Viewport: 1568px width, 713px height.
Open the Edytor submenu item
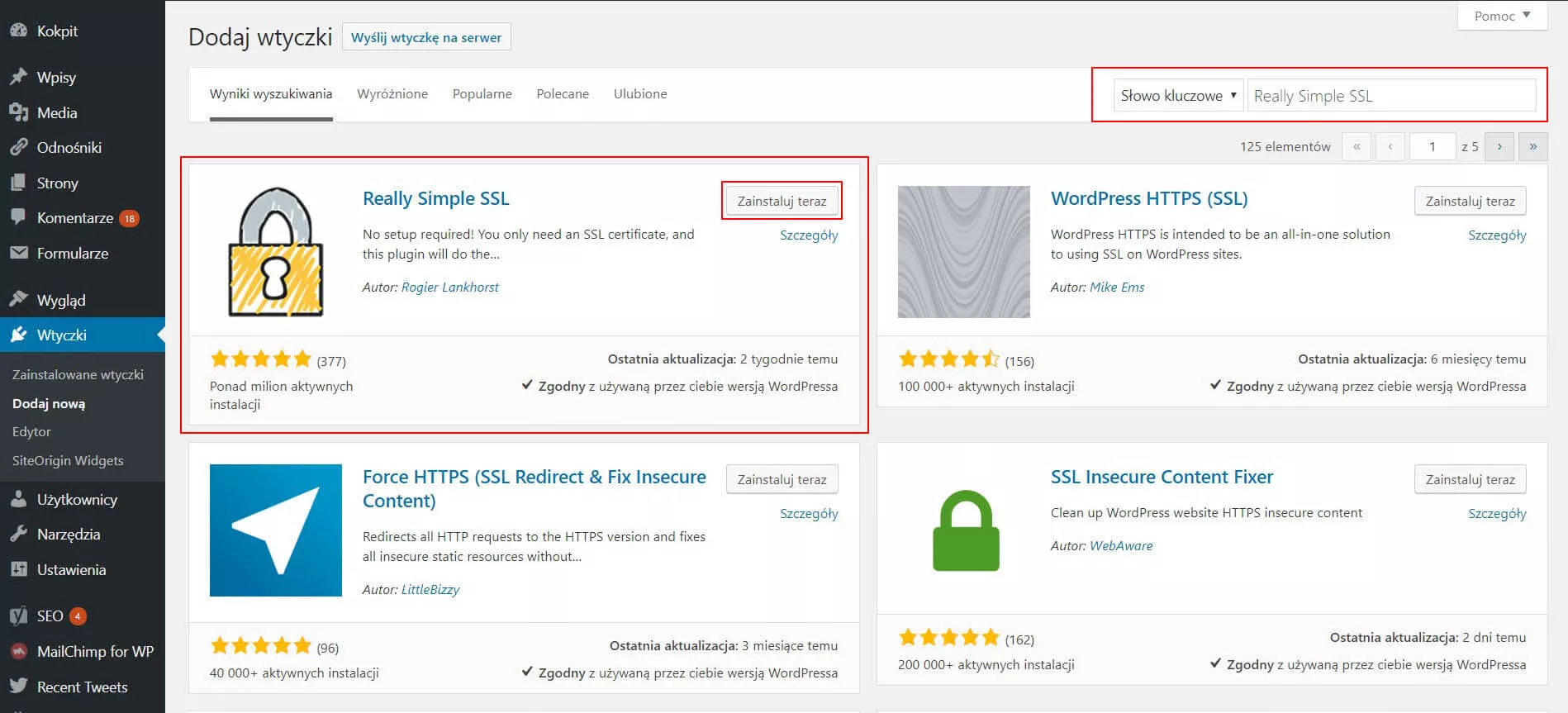31,431
